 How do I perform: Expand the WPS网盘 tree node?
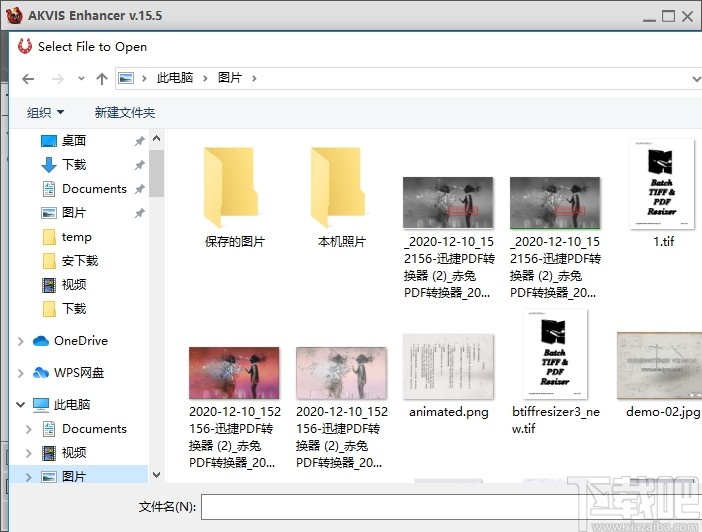(x=21, y=373)
